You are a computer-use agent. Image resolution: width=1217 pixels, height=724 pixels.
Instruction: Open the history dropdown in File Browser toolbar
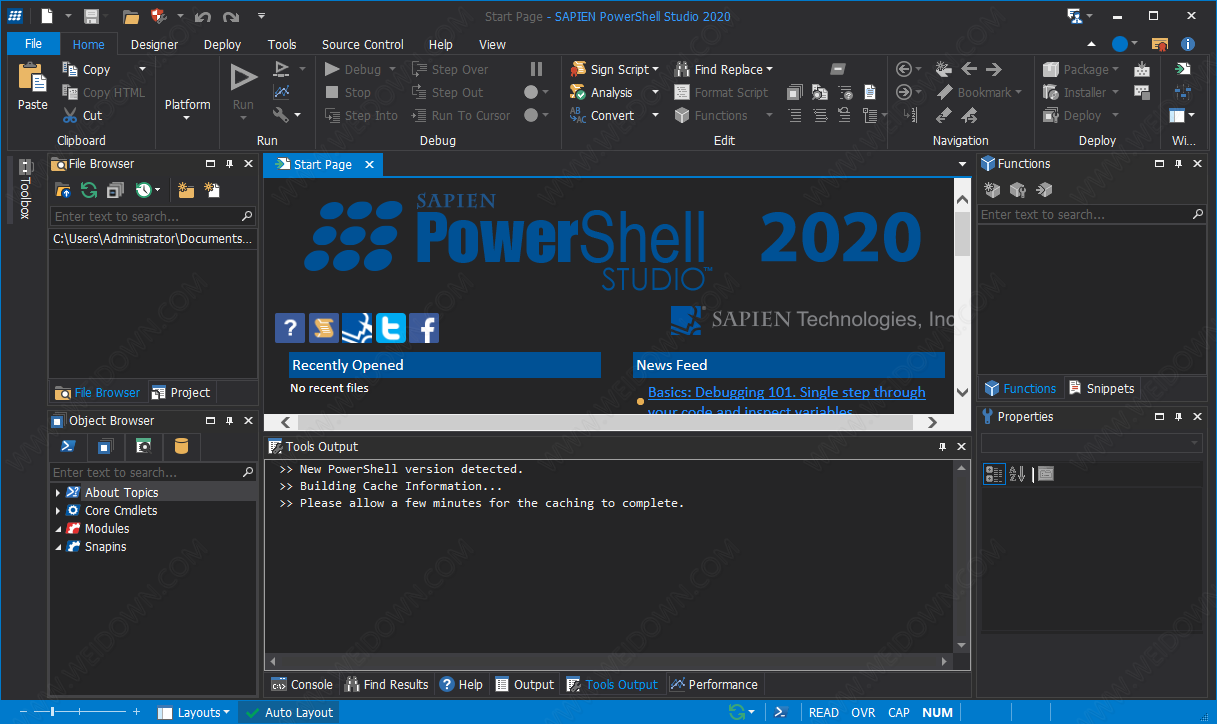157,189
